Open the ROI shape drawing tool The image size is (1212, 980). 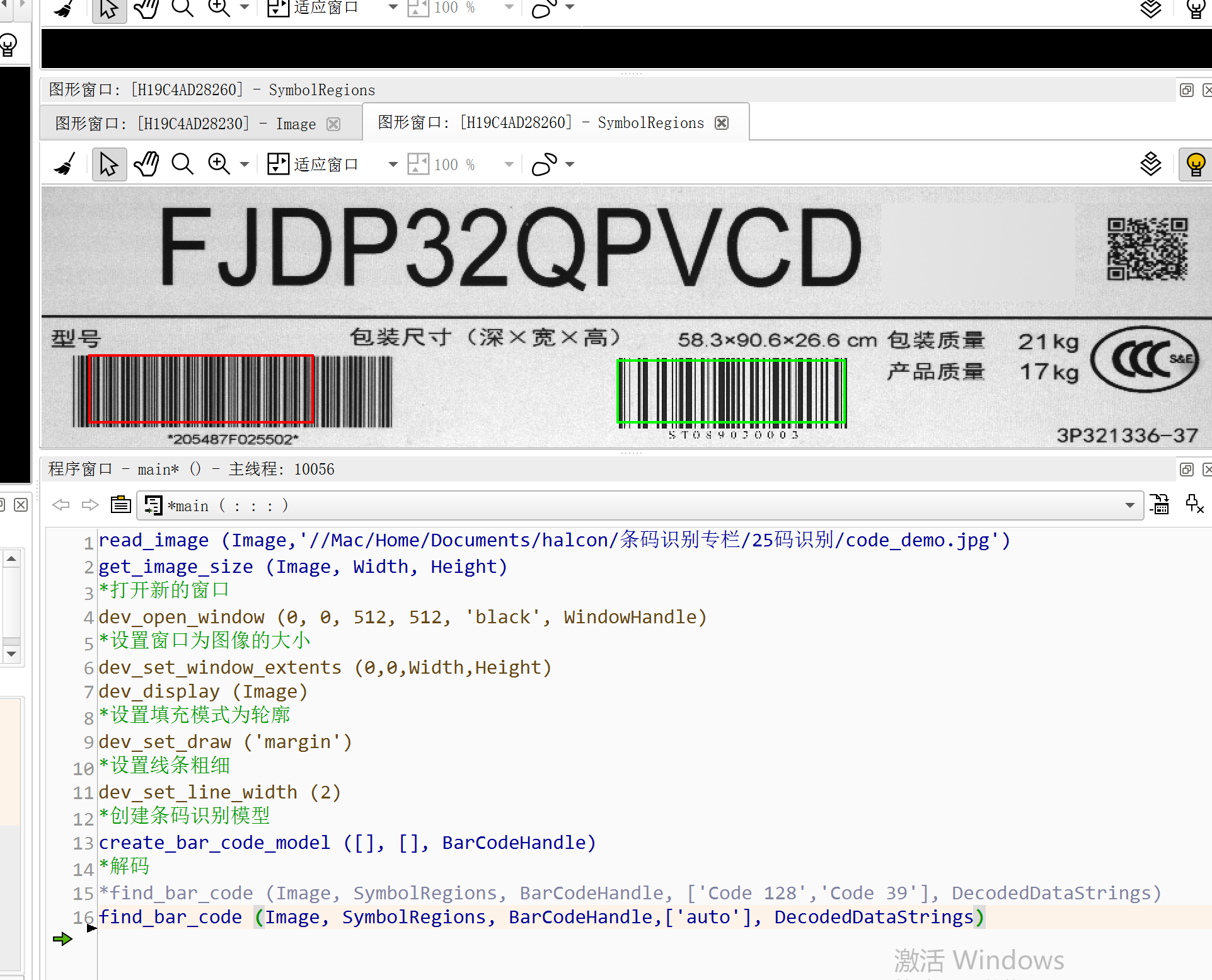click(x=545, y=164)
